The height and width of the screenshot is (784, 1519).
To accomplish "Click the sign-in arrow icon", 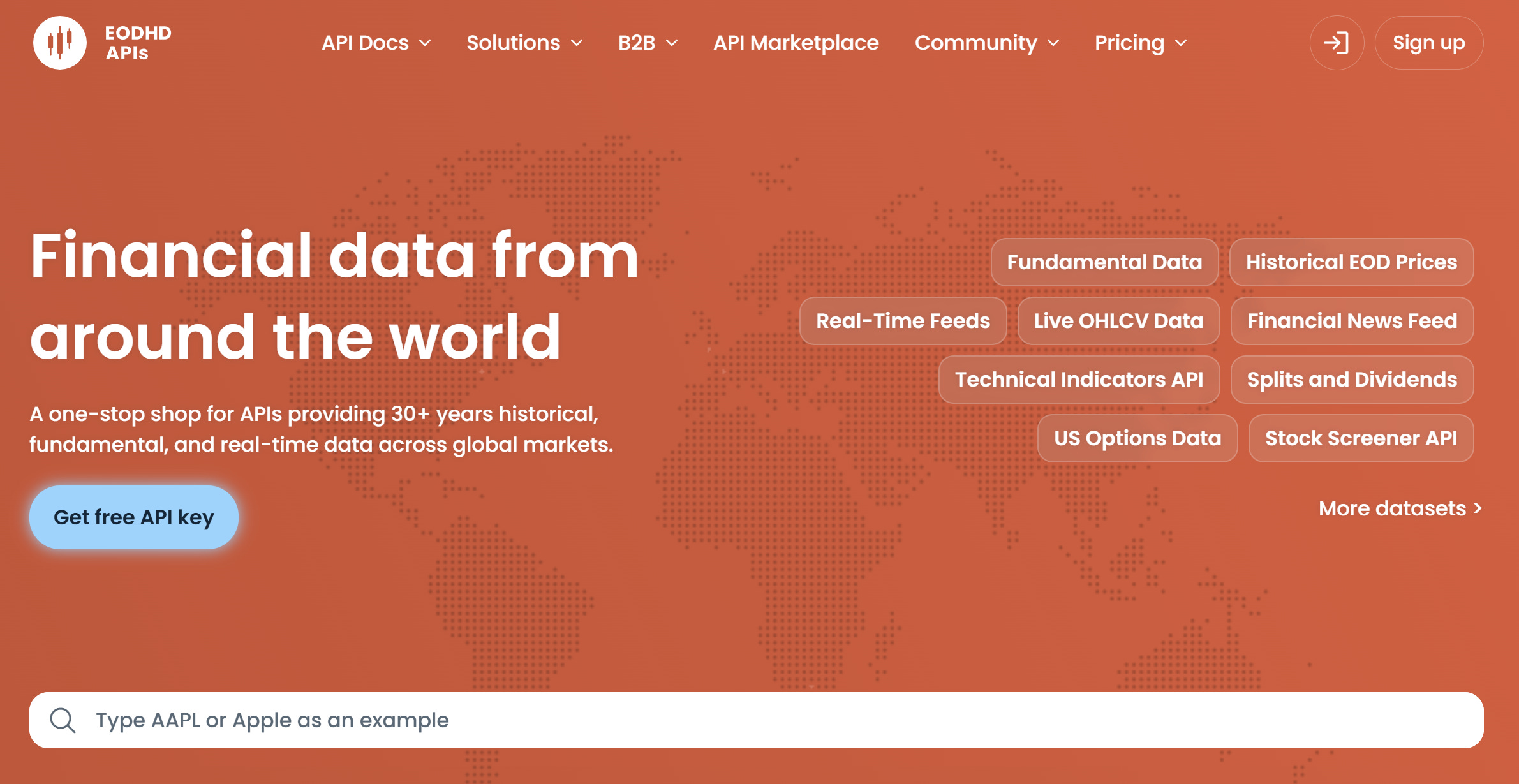I will 1337,43.
